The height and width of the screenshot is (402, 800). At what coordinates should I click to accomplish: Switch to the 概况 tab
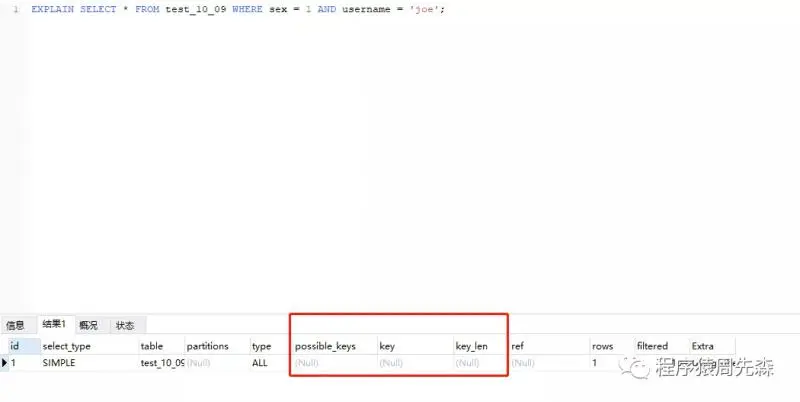click(88, 325)
